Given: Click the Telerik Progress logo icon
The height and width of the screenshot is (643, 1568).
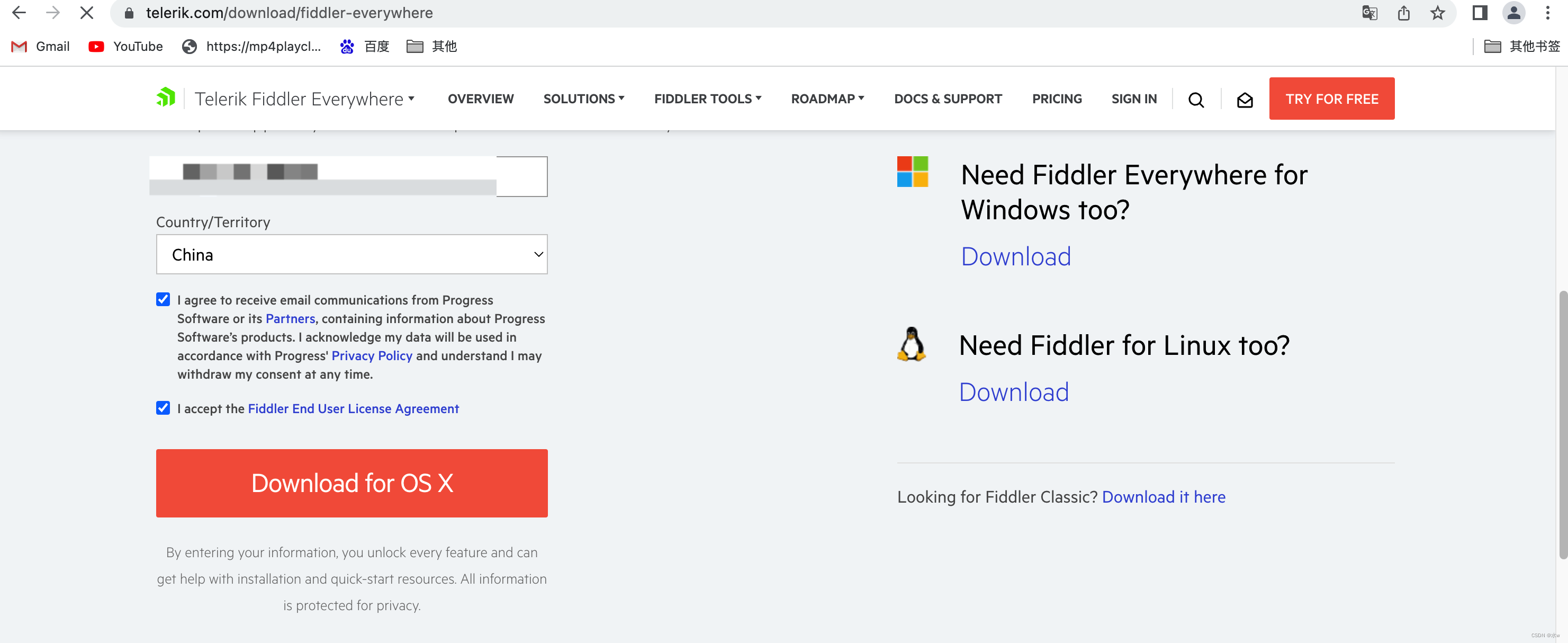Looking at the screenshot, I should click(x=166, y=97).
